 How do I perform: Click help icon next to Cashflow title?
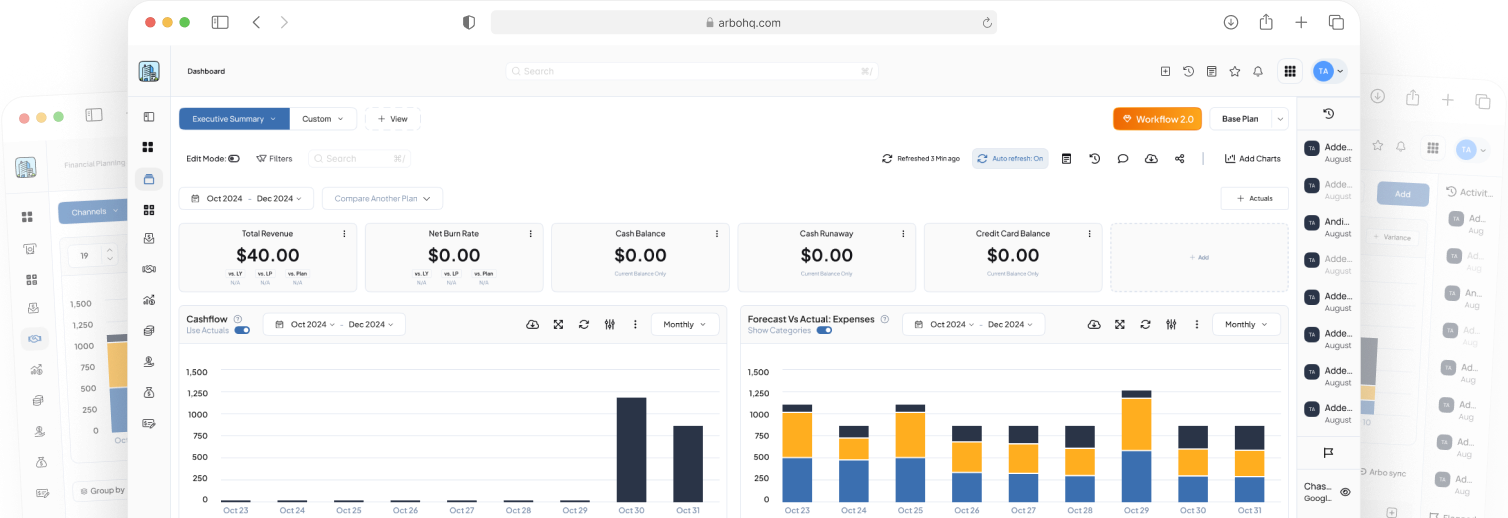point(238,319)
